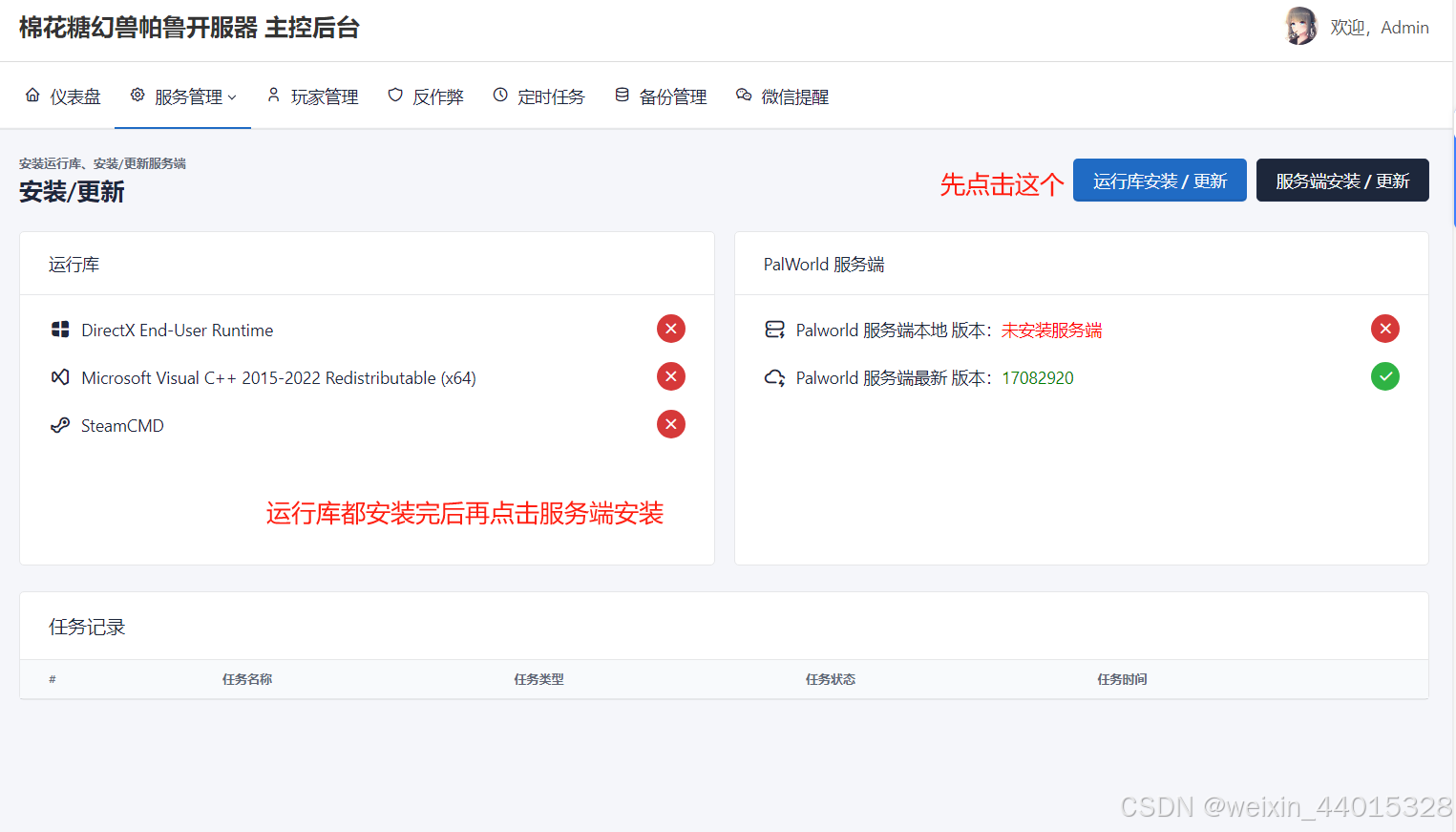Click the 安装运行库、安装/更新服务端 subtitle
Screen dimensions: 1456x832
pyautogui.click(x=102, y=163)
